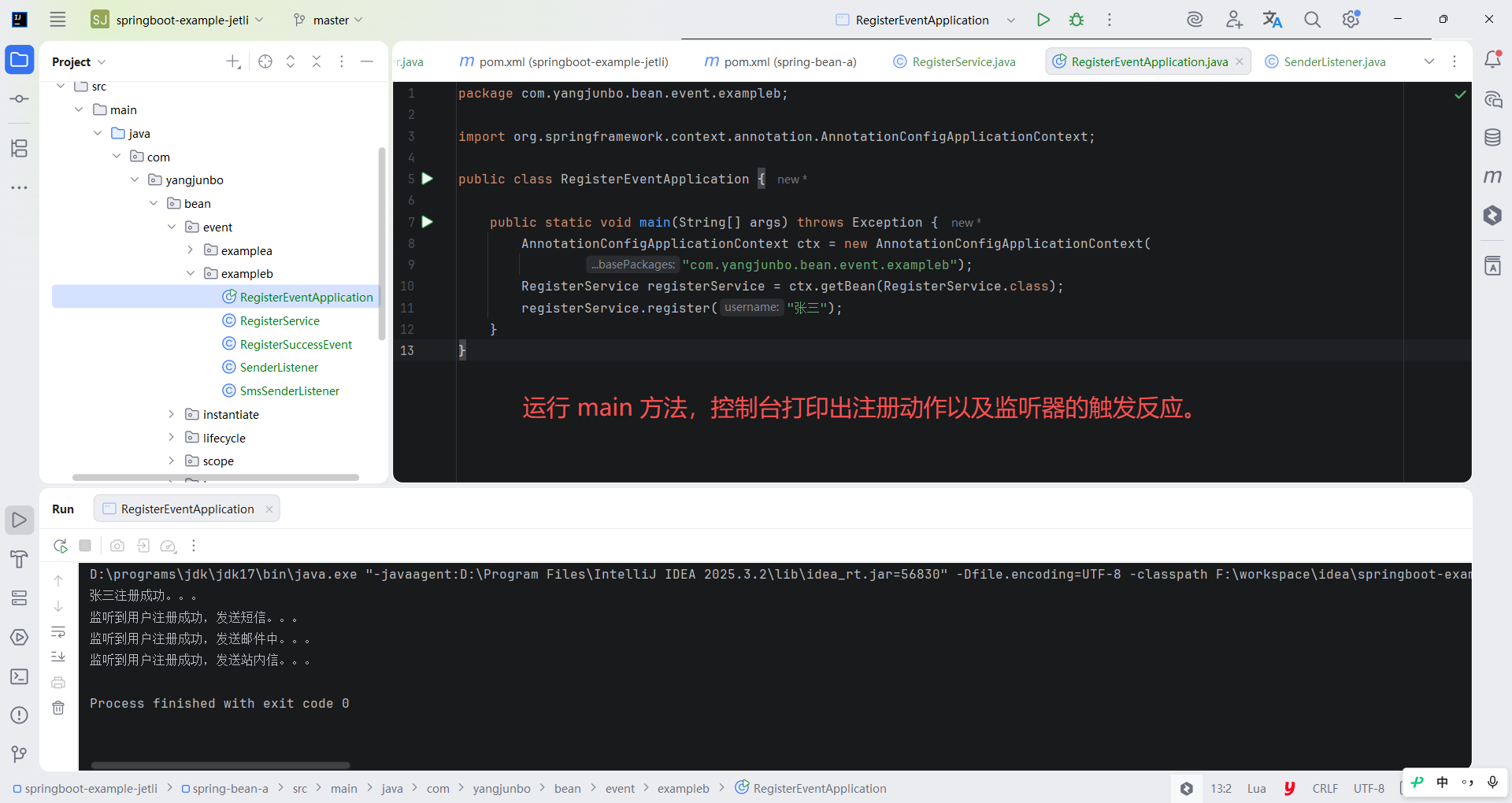Image resolution: width=1512 pixels, height=803 pixels.
Task: Open the Structure tool window
Action: click(x=20, y=148)
